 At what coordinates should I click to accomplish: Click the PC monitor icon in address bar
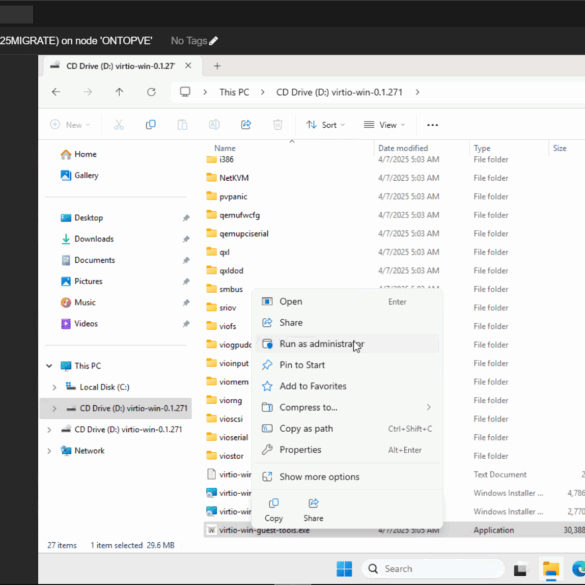pos(185,92)
